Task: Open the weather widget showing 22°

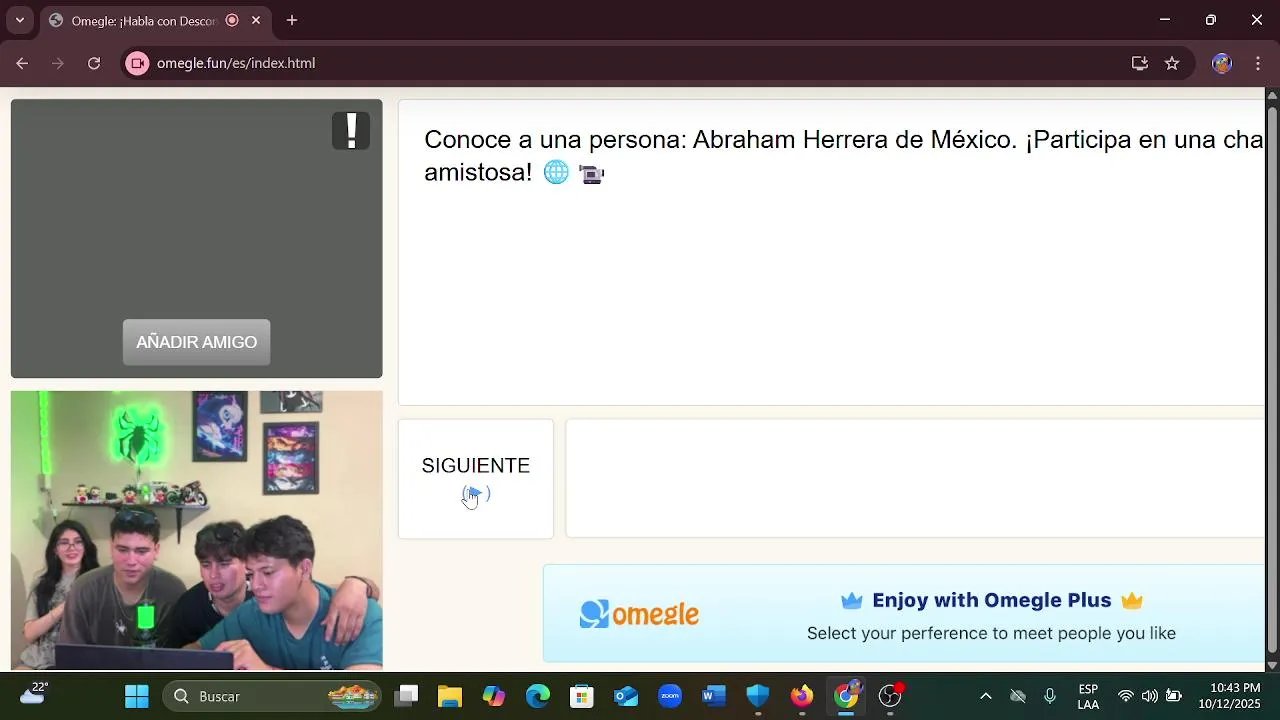Action: tap(34, 694)
